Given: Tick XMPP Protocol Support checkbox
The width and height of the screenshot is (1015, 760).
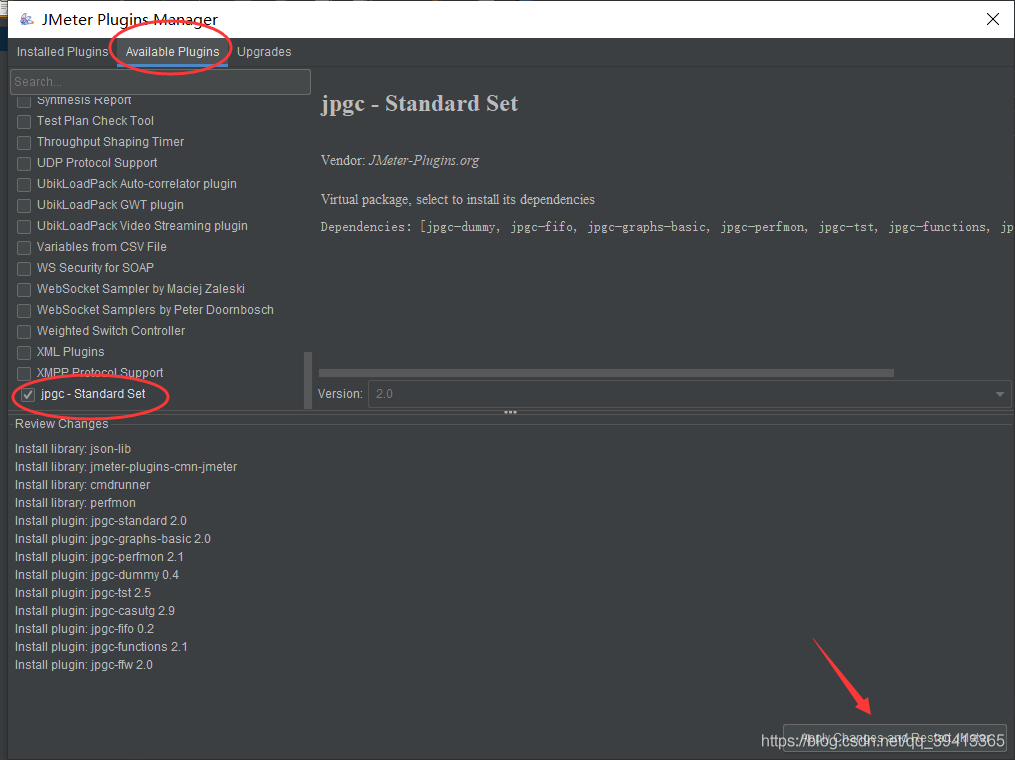Looking at the screenshot, I should pos(24,374).
